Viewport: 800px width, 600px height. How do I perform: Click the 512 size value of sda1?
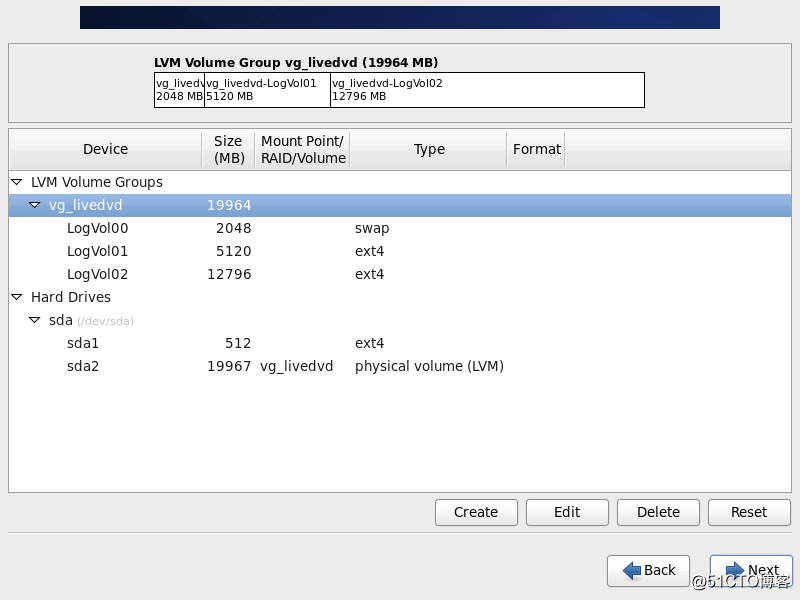238,343
